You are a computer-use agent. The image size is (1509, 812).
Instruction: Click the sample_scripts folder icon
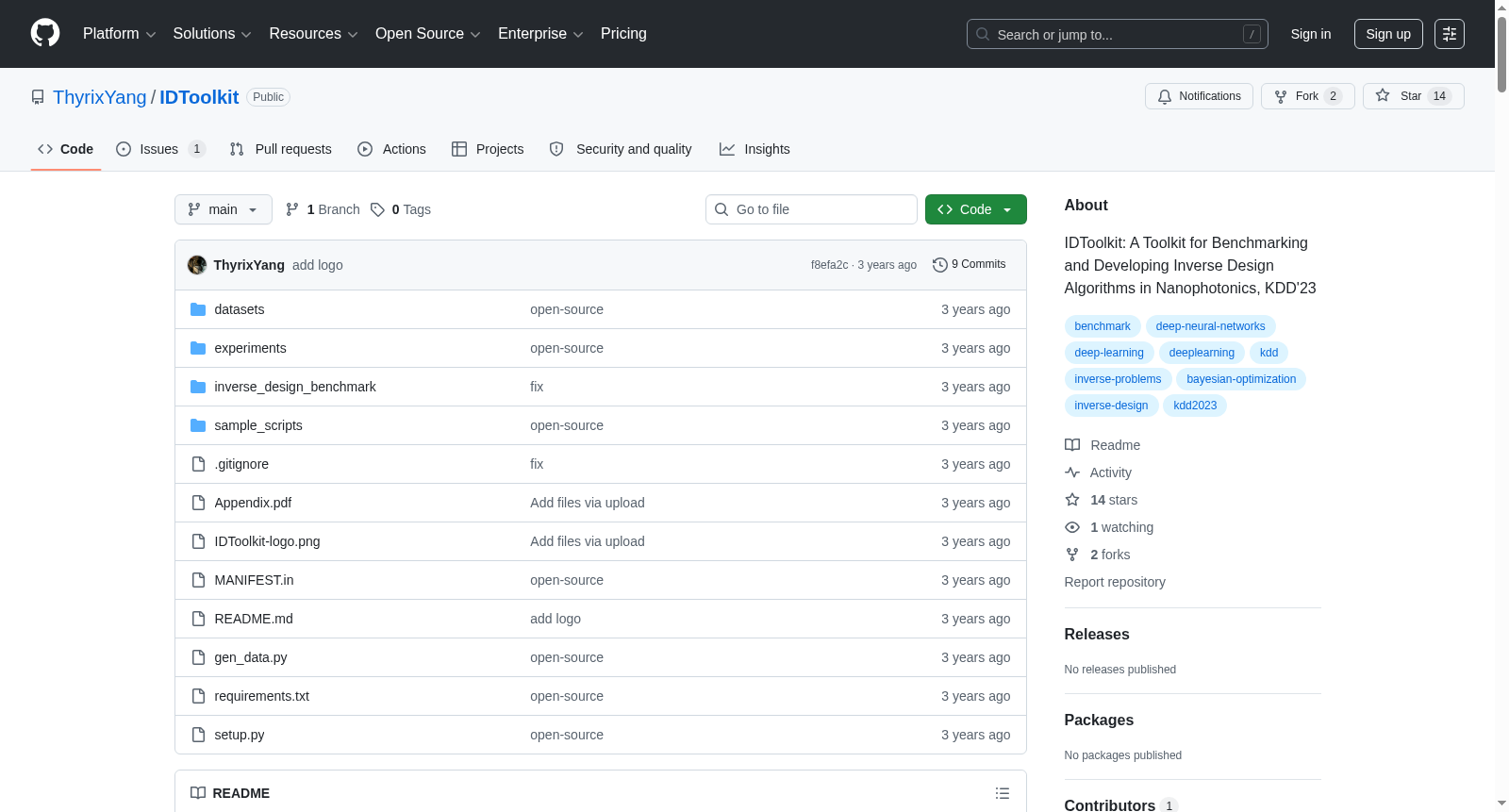click(x=198, y=425)
